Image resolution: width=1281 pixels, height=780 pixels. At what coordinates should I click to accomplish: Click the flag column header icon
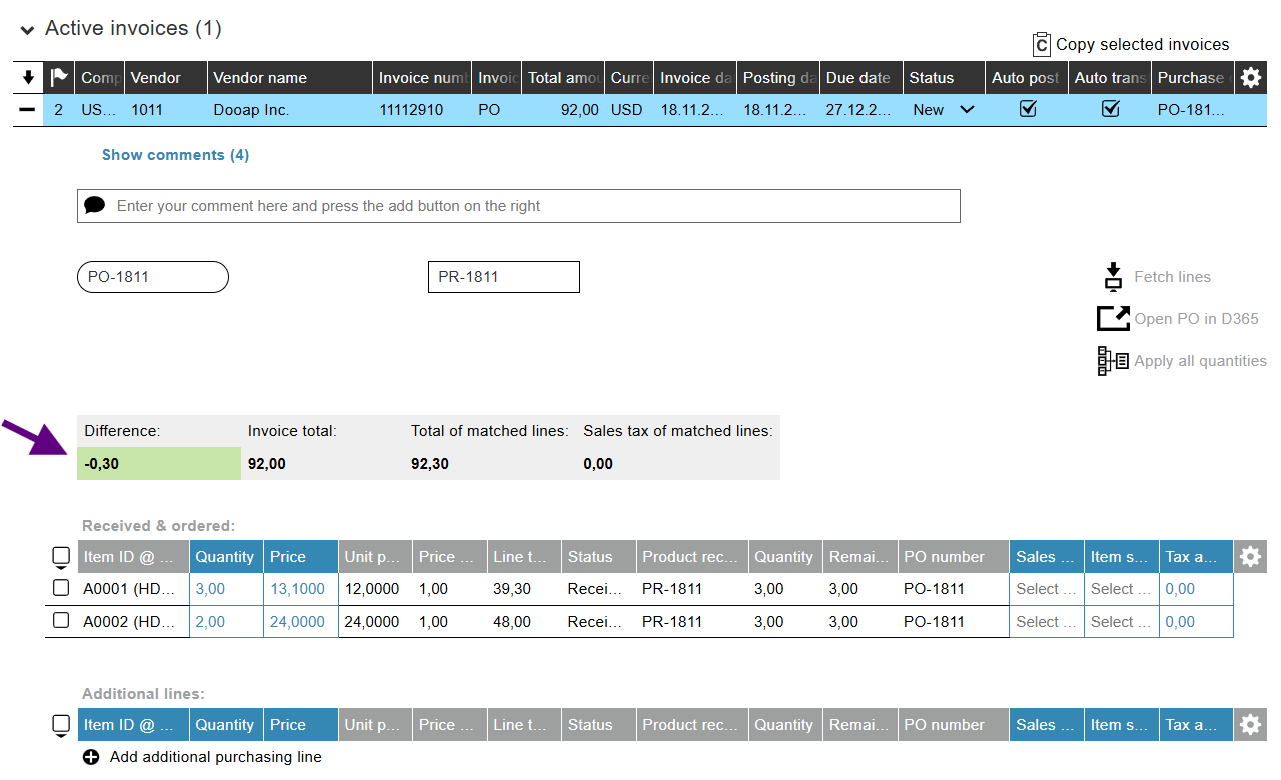point(59,77)
